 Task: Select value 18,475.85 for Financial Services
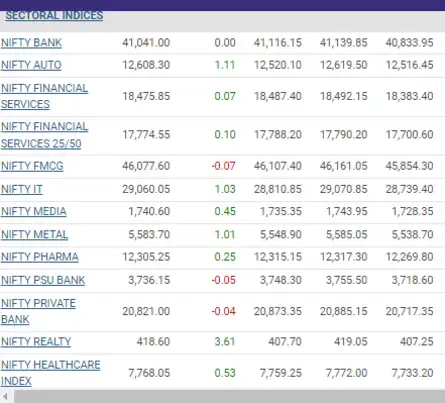(146, 96)
